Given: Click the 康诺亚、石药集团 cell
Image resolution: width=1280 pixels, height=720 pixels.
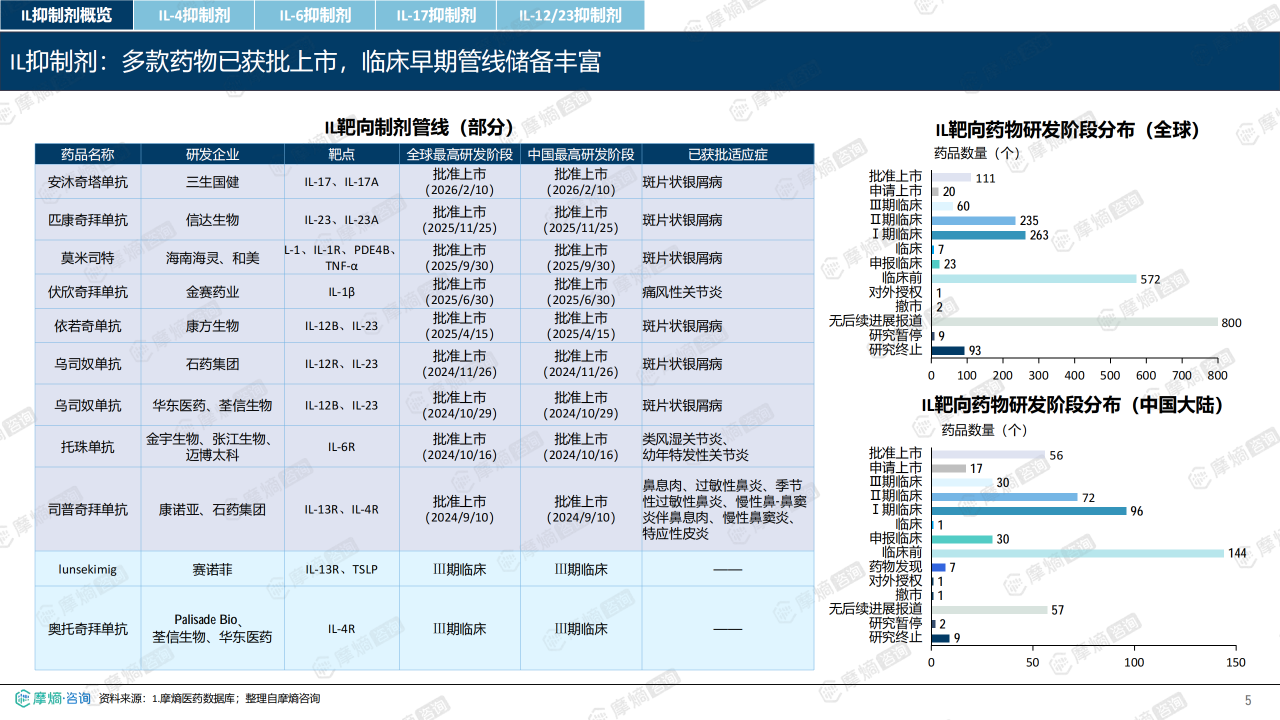Looking at the screenshot, I should point(212,509).
